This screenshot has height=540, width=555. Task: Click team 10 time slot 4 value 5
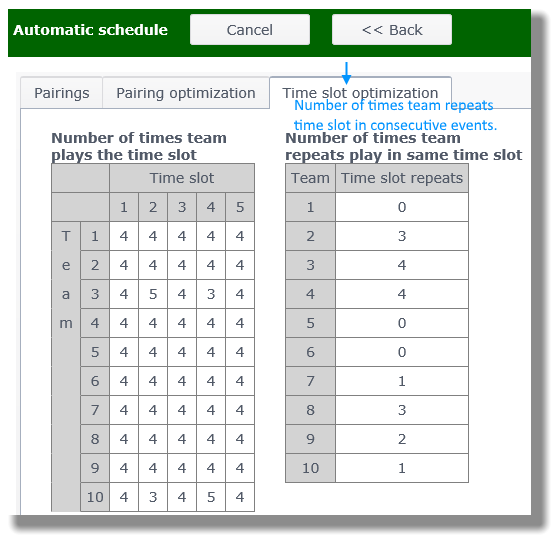click(x=211, y=497)
